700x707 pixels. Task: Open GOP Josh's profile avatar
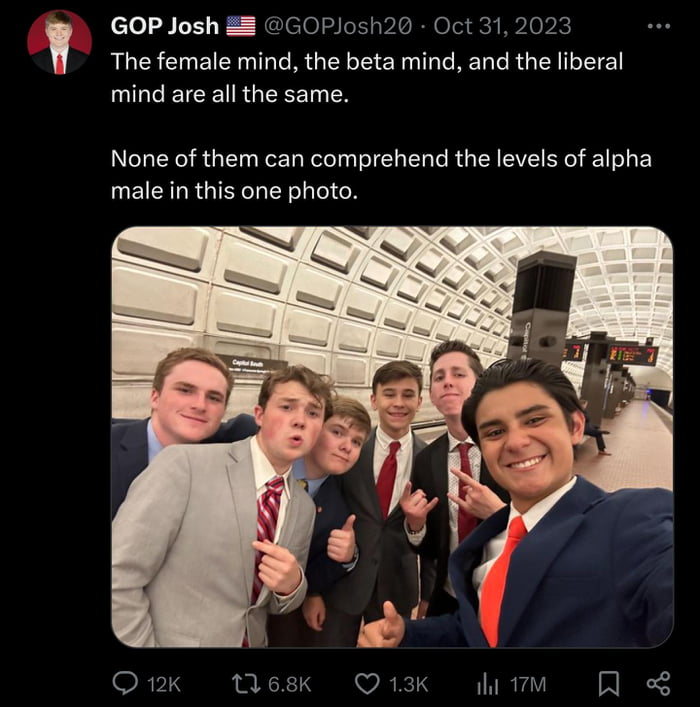pyautogui.click(x=60, y=42)
